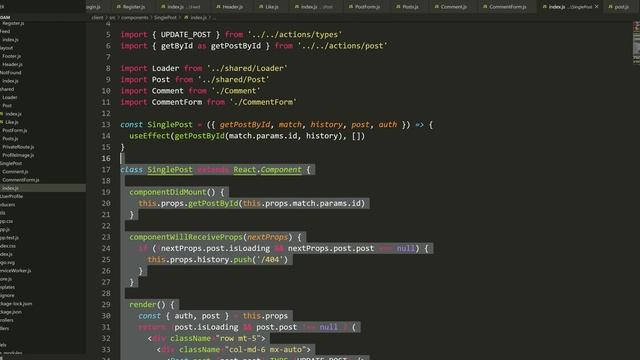Open ProfileImage.js in the file explorer

[18, 155]
